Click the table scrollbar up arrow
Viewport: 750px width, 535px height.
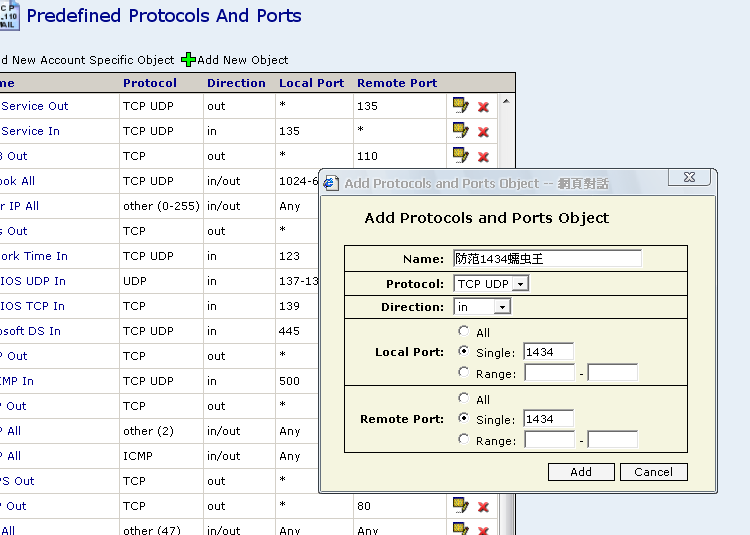tap(506, 102)
